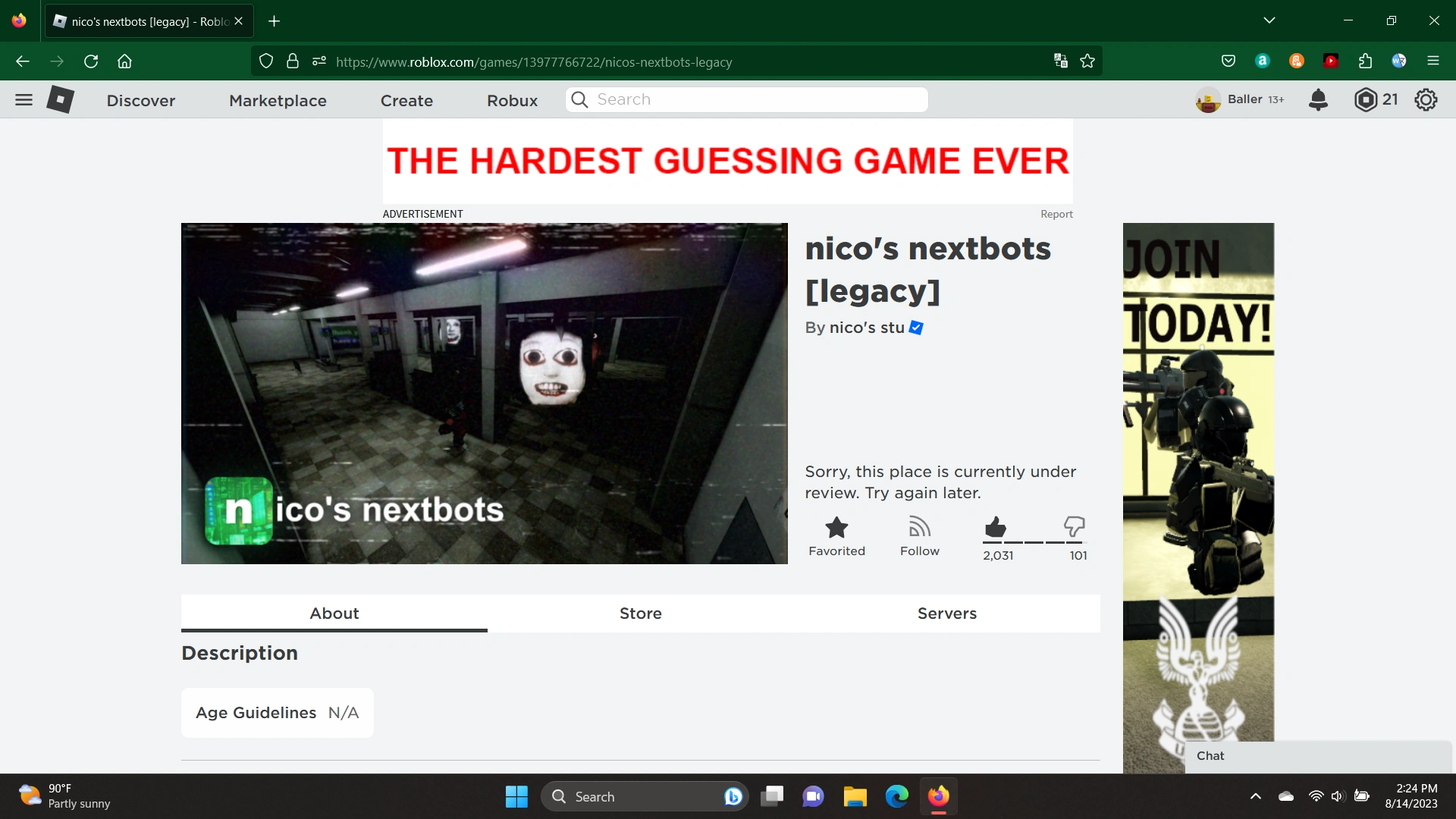Show hidden system tray icons
The width and height of the screenshot is (1456, 819).
pos(1255,796)
